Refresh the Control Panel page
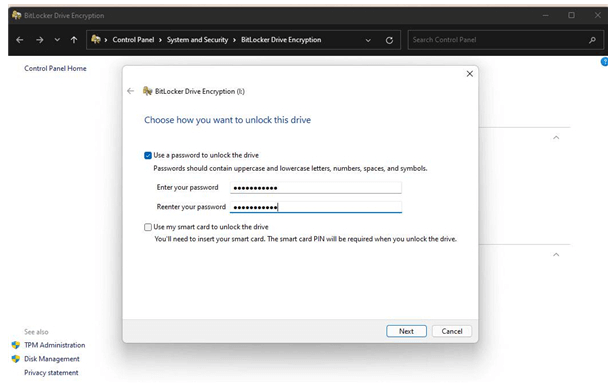The height and width of the screenshot is (383, 612). tap(389, 40)
